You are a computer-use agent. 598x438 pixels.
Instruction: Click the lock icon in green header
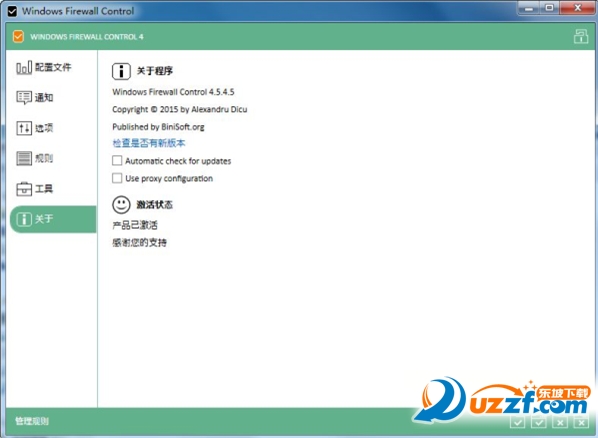pyautogui.click(x=581, y=37)
